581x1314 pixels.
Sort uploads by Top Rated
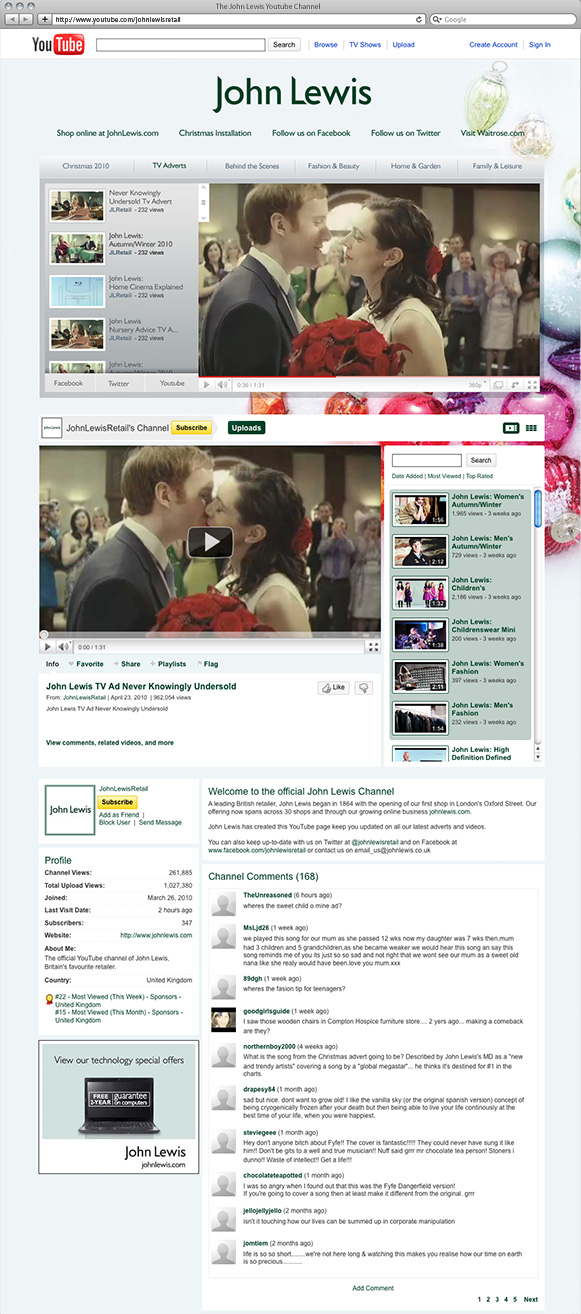tap(479, 476)
